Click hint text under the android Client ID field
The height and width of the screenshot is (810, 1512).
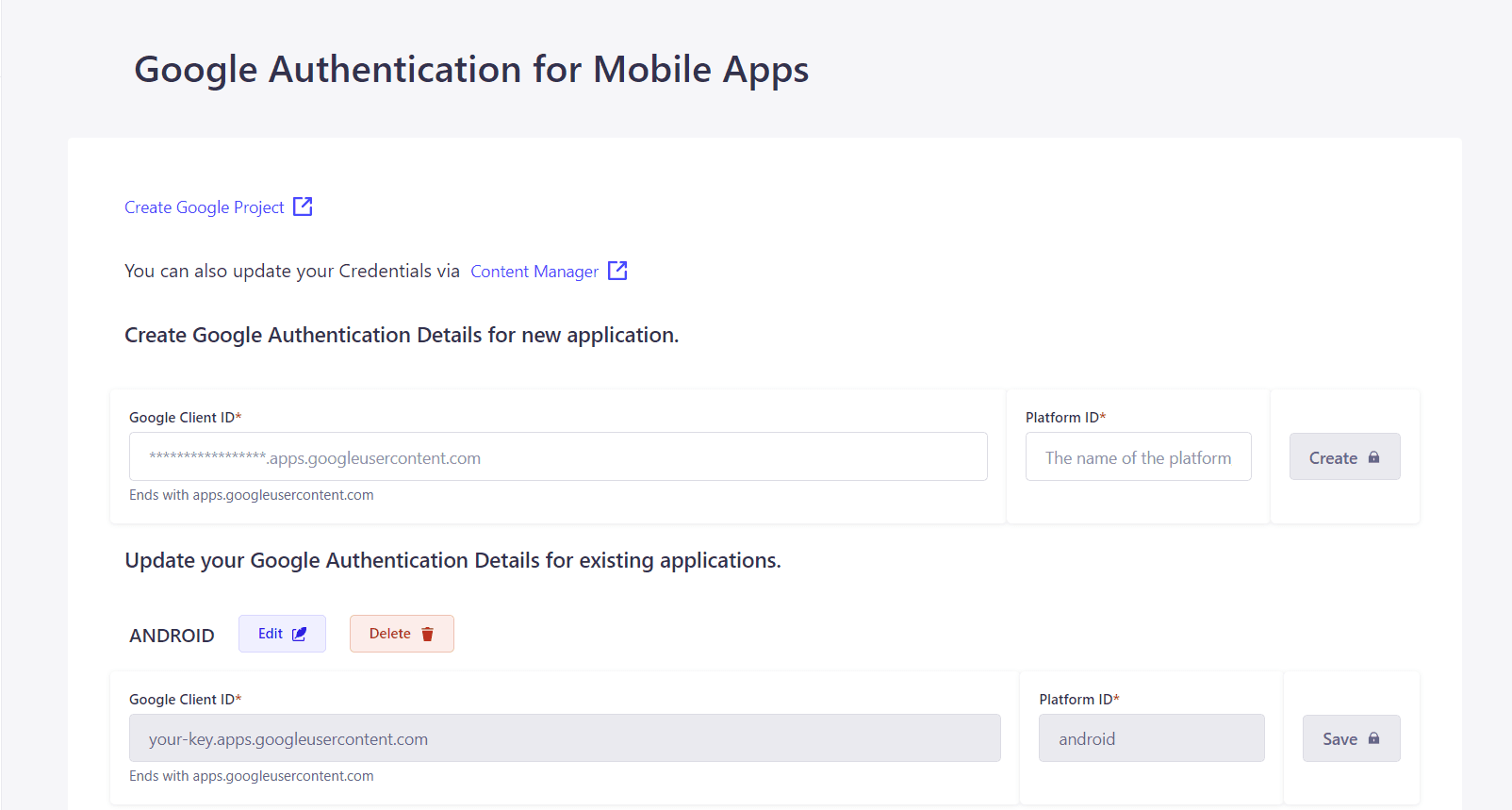pos(252,776)
